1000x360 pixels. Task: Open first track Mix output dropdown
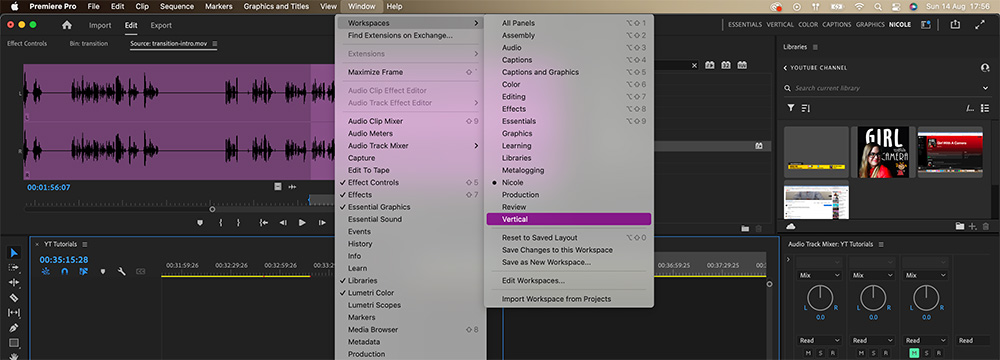(x=820, y=275)
